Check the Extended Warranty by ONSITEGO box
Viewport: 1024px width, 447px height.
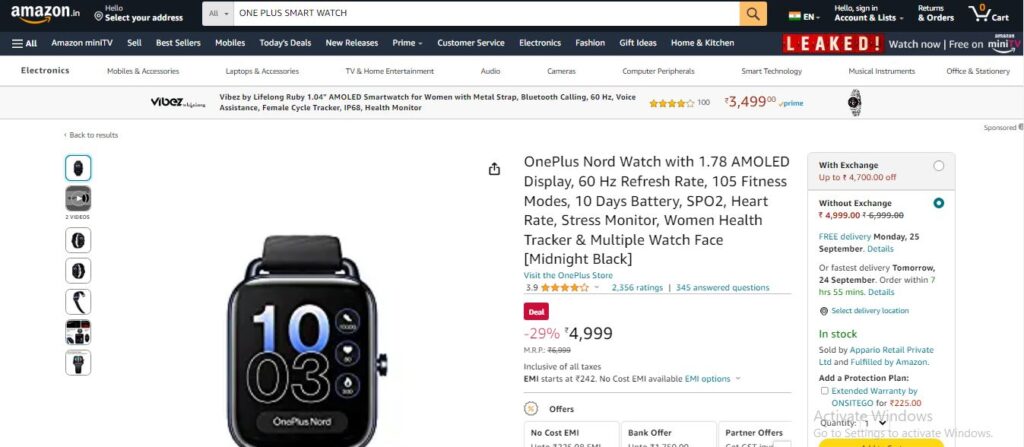point(824,391)
